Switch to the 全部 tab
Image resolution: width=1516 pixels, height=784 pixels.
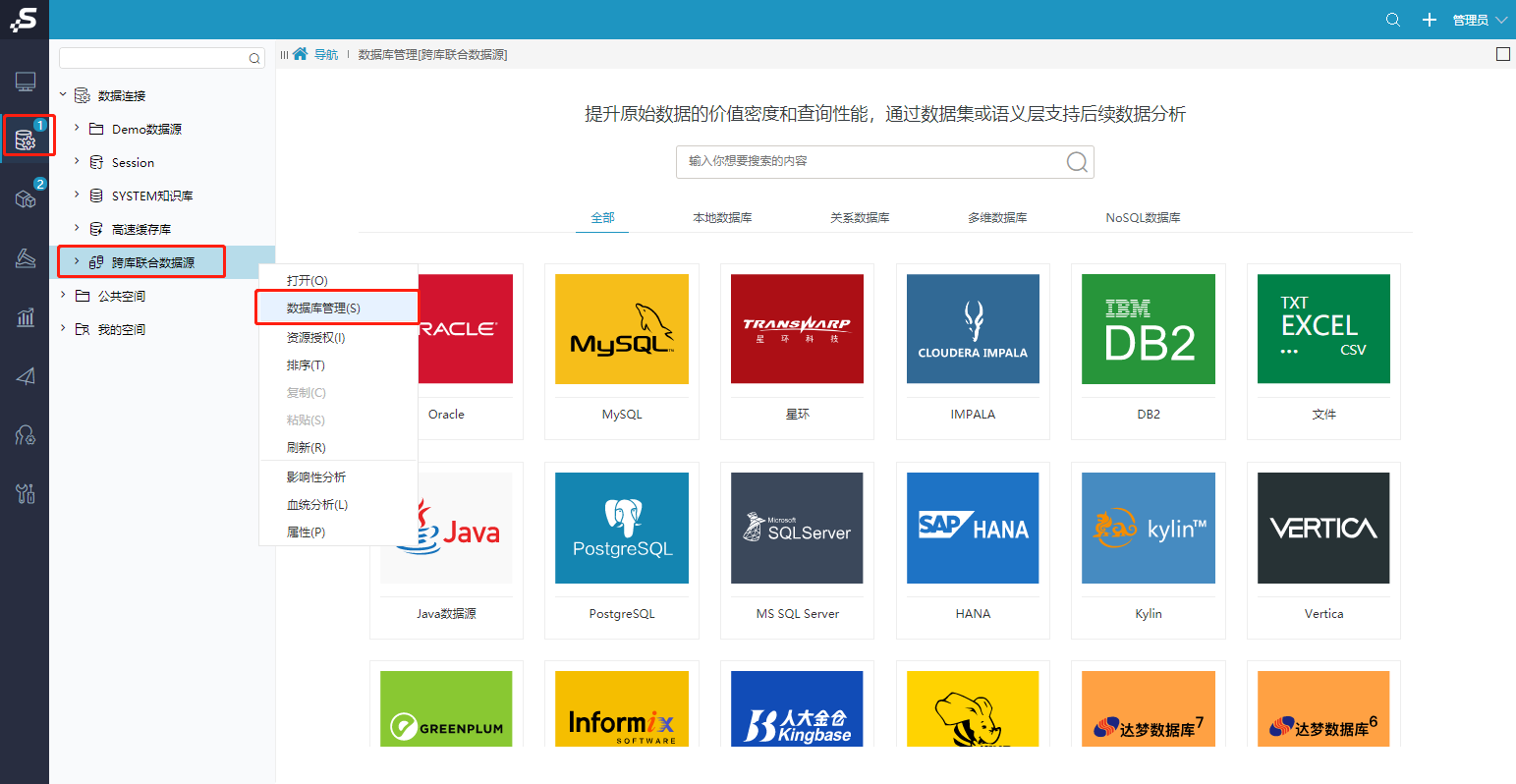point(602,218)
